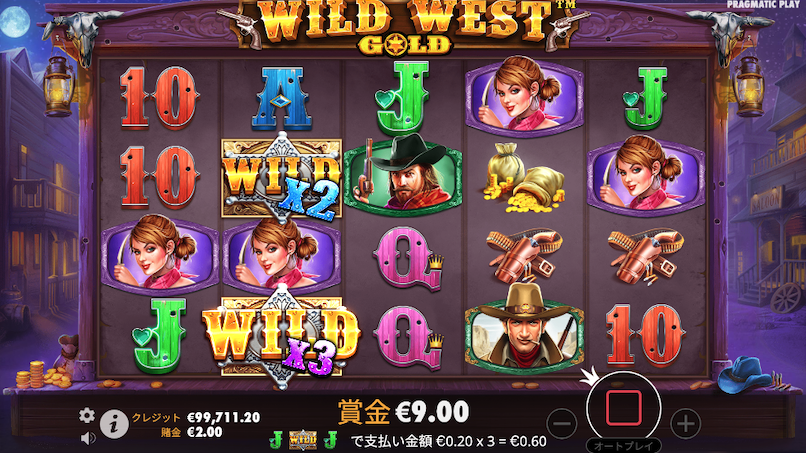Viewport: 806px width, 453px height.
Task: Open the settings gear icon
Action: [87, 415]
